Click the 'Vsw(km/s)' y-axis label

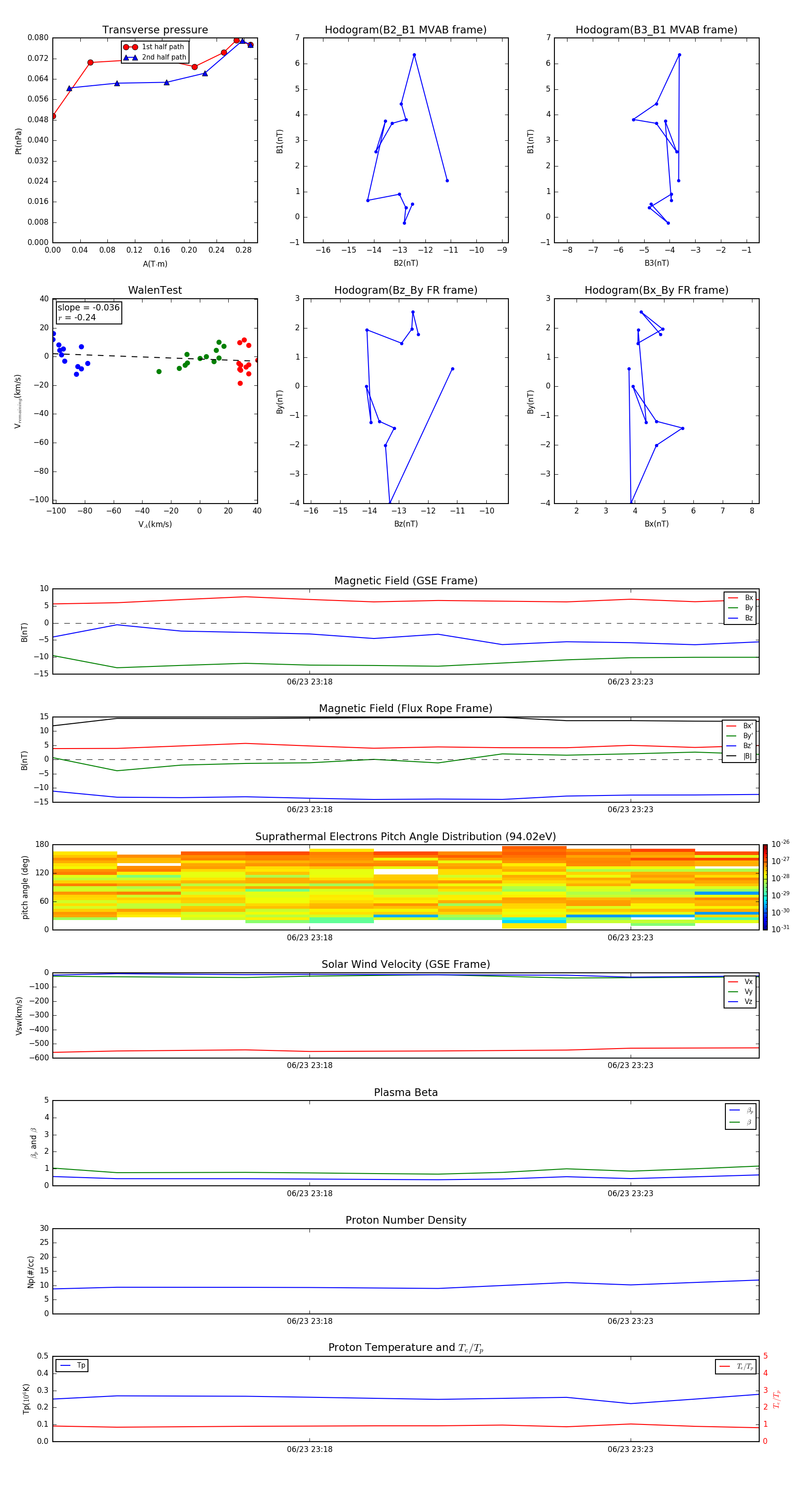(18, 1016)
